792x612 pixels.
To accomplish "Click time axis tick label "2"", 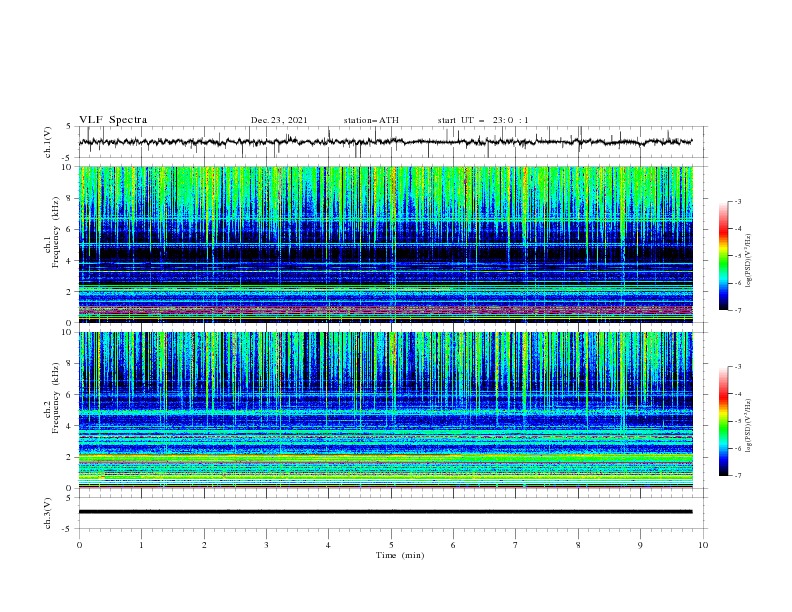I will click(x=204, y=545).
